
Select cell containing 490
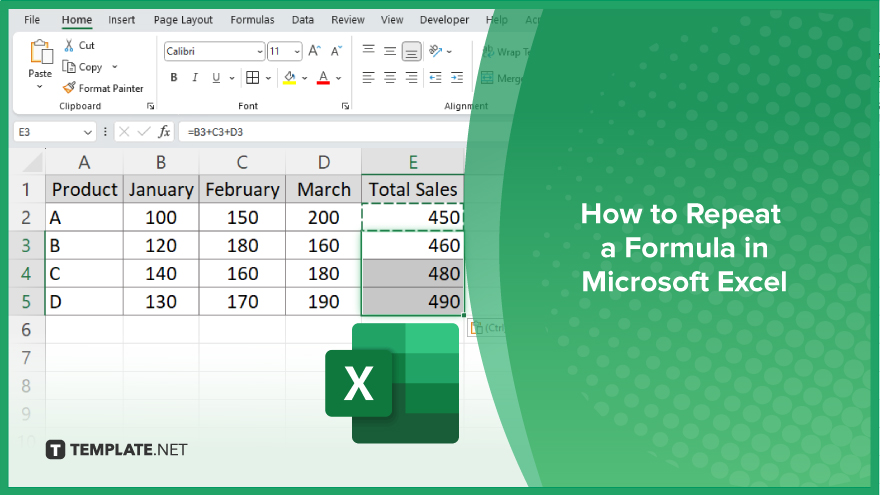click(x=413, y=301)
